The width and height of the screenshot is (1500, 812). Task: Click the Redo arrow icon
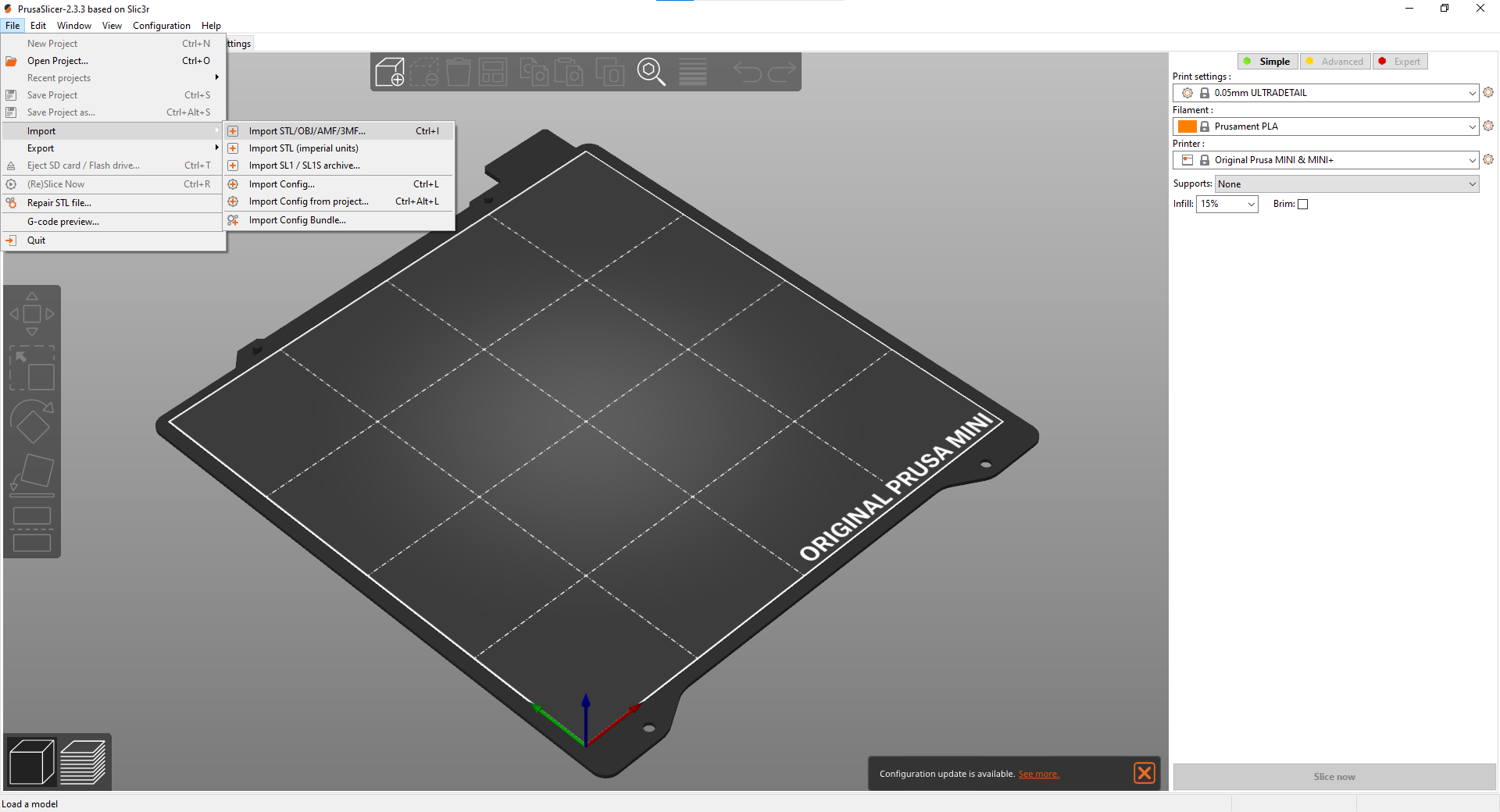pyautogui.click(x=781, y=72)
